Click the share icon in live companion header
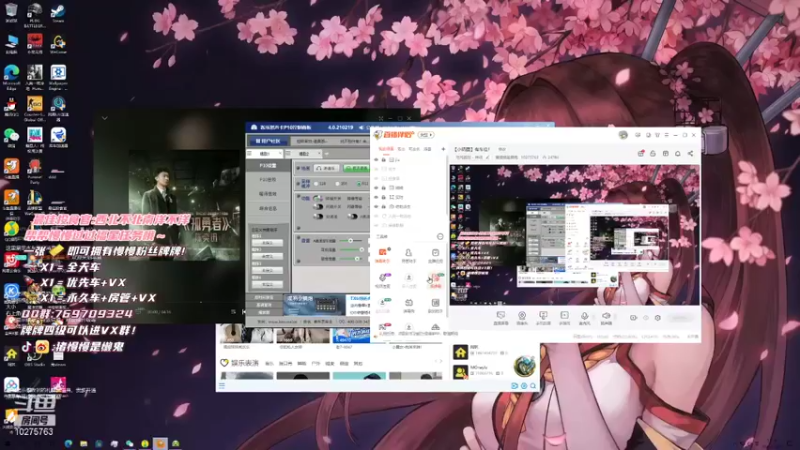This screenshot has height=450, width=800. pos(690,154)
